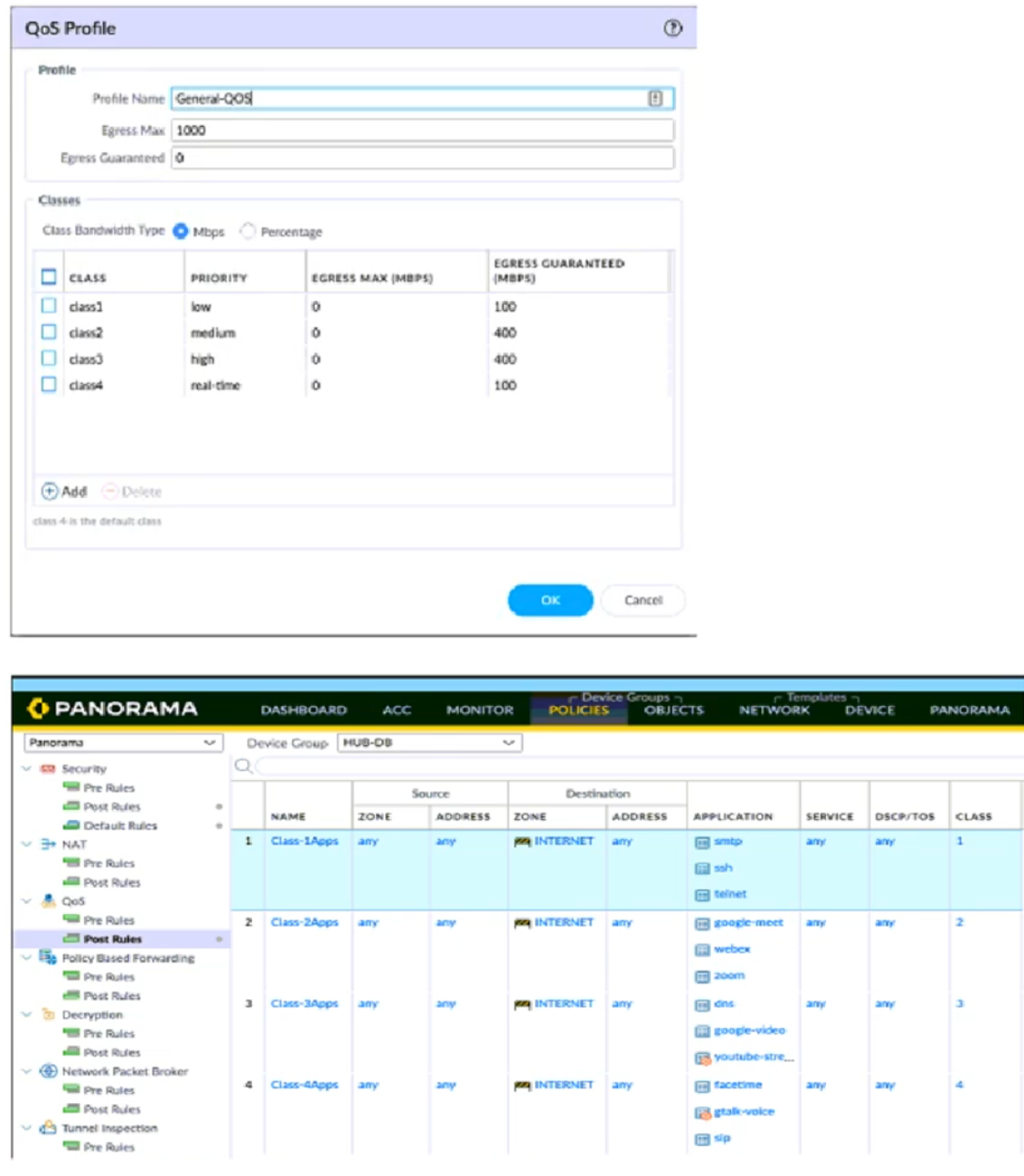Select the Percentage bandwidth type radio
1024x1176 pixels.
point(247,232)
